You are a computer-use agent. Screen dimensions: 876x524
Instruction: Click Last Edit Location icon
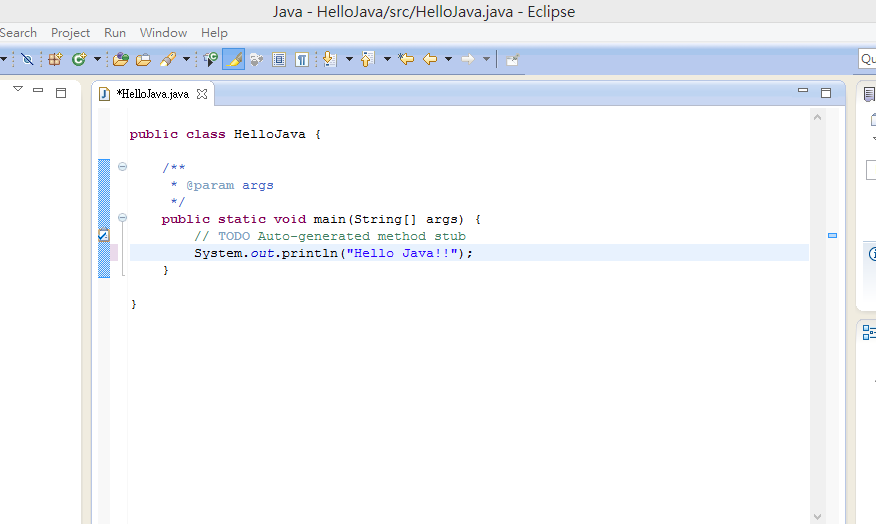[x=406, y=59]
